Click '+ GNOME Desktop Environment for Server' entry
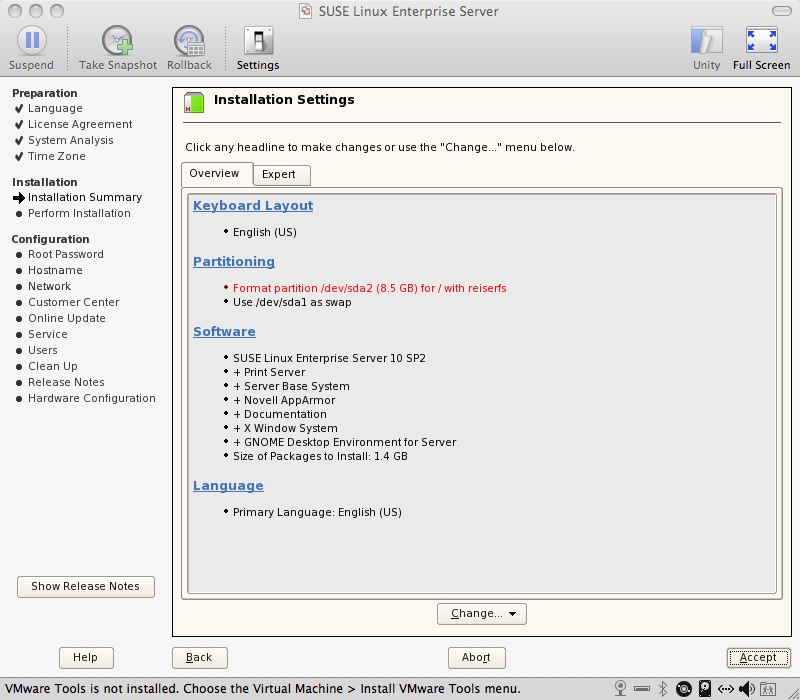800x700 pixels. (x=344, y=442)
